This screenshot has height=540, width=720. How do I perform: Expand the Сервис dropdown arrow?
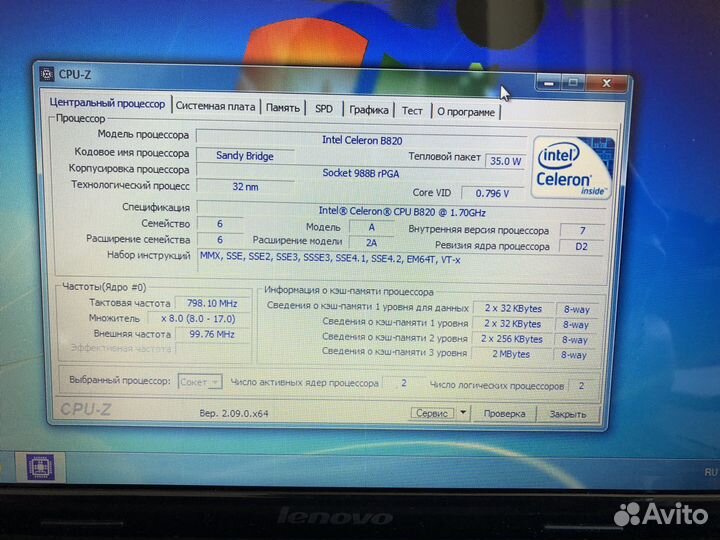point(463,413)
